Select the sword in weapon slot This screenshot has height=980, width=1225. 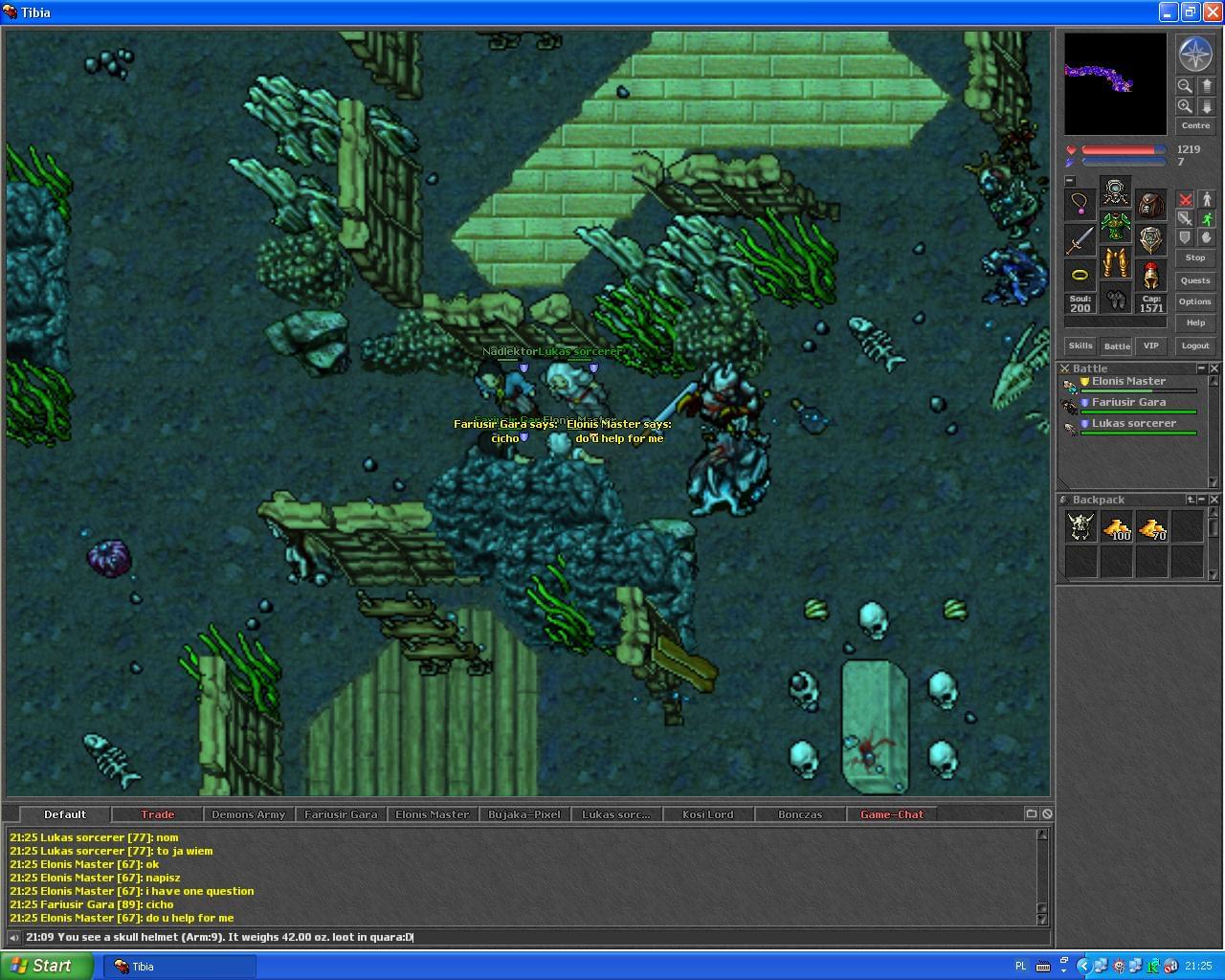coord(1080,239)
